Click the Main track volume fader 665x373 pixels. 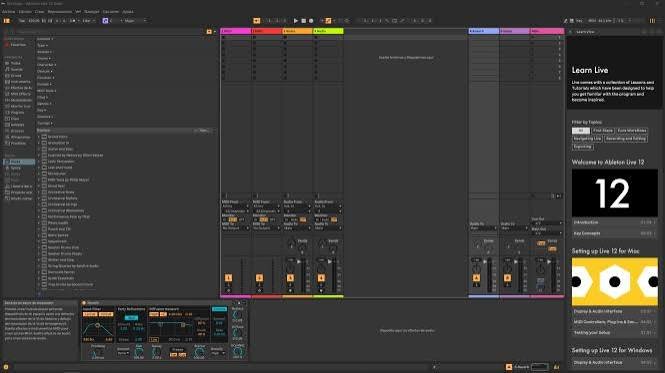pyautogui.click(x=549, y=262)
